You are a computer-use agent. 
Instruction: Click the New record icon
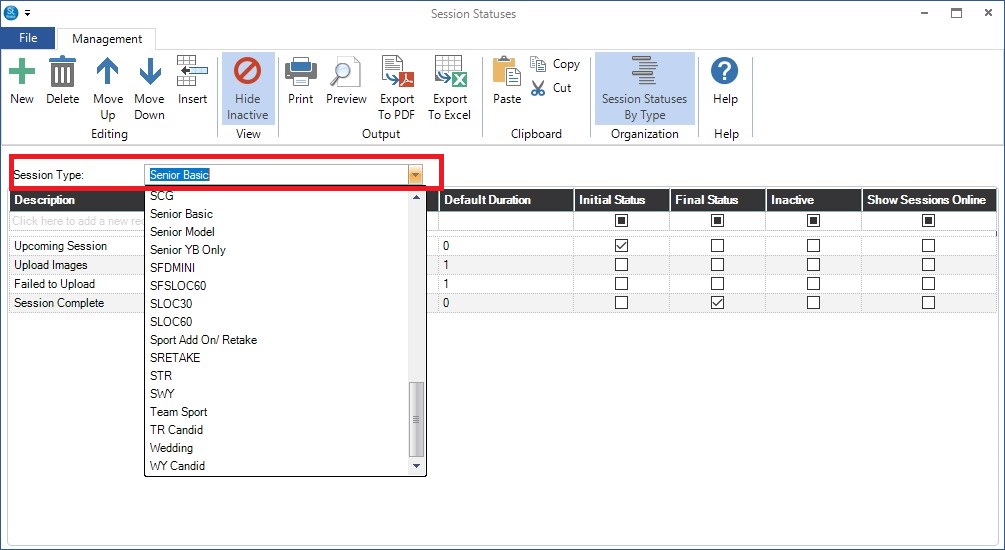pos(22,71)
